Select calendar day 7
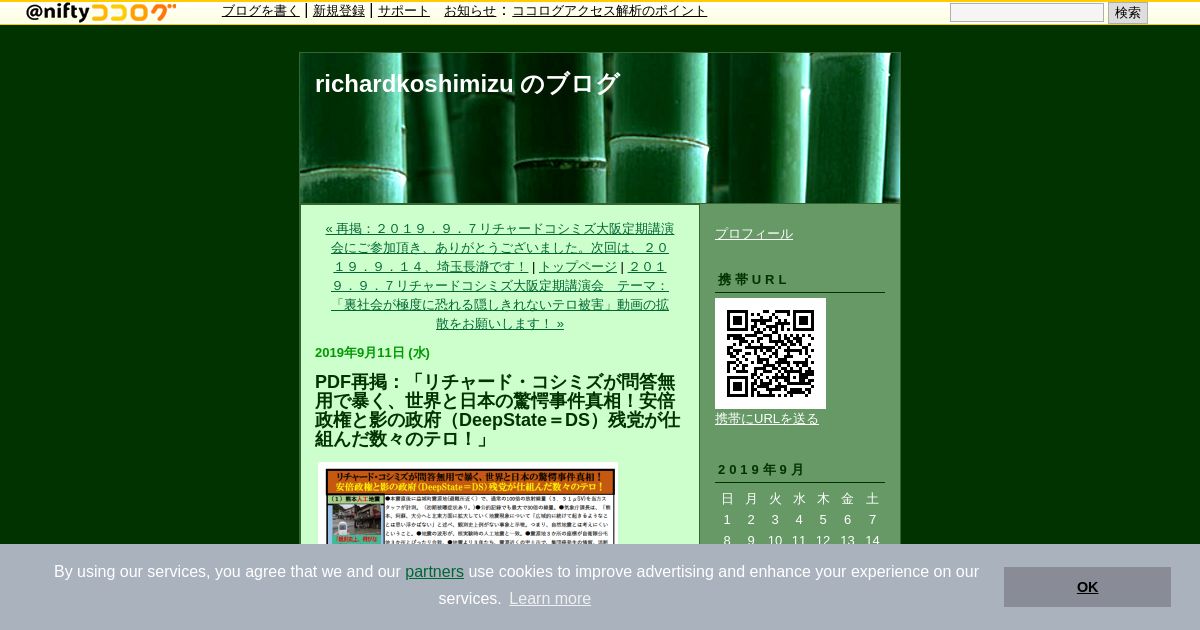 [872, 520]
